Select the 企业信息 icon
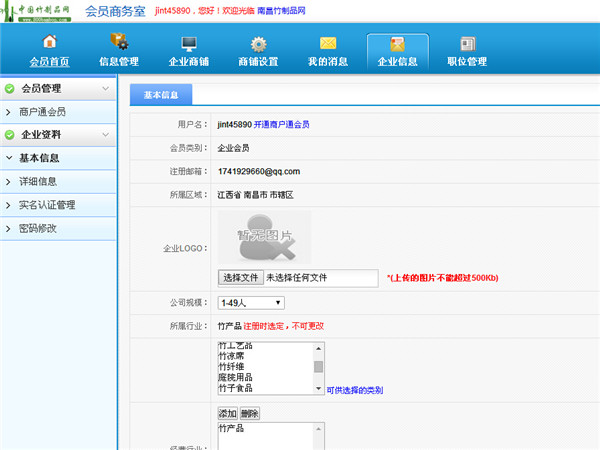Viewport: 600px width, 450px height. tap(397, 43)
